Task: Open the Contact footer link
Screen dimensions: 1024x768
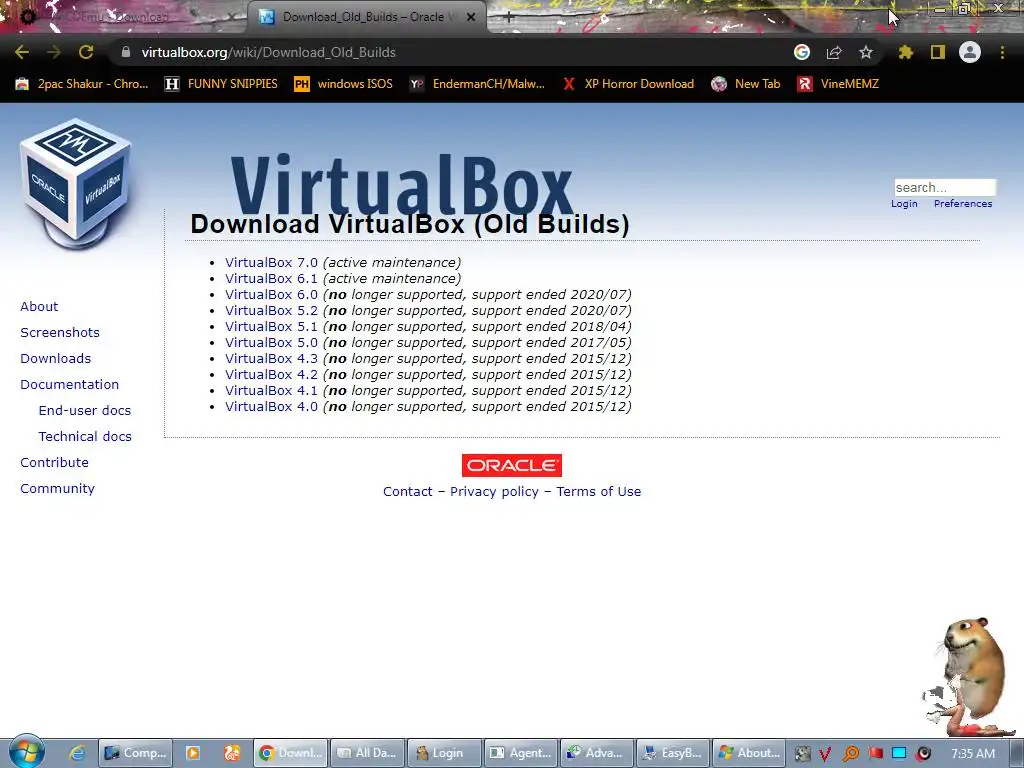Action: point(408,492)
